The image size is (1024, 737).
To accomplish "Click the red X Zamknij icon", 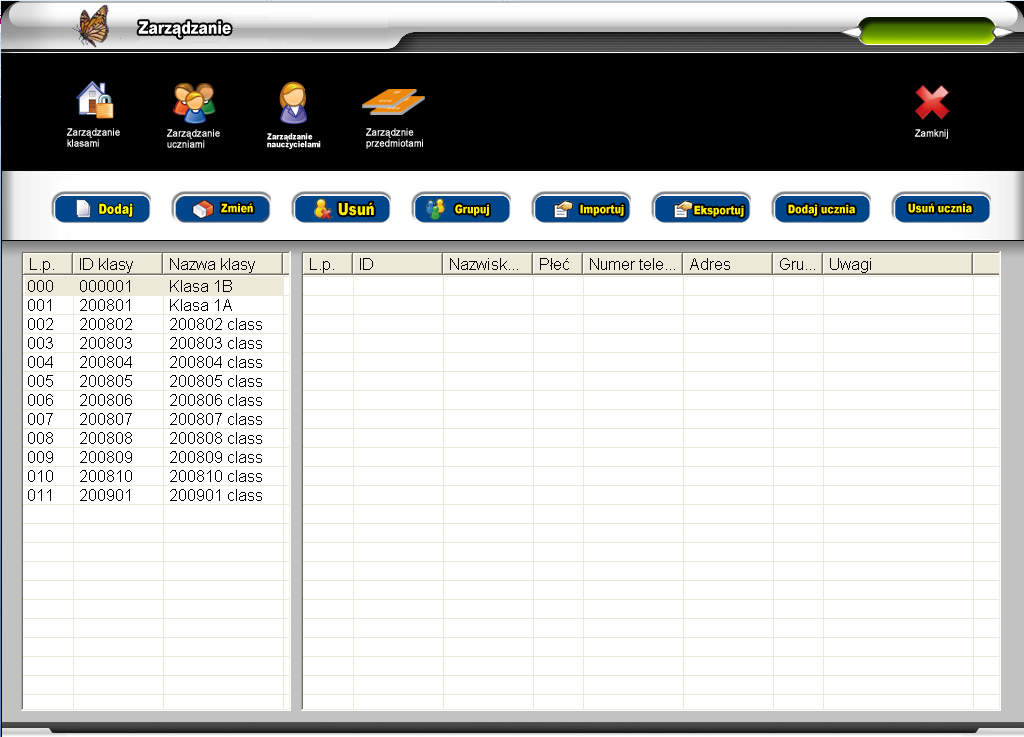I will click(932, 102).
